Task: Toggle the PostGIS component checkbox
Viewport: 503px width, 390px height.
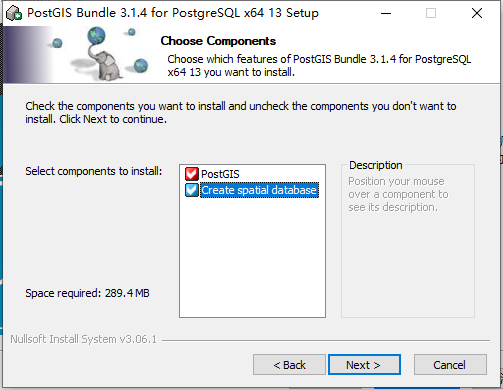Action: tap(192, 174)
